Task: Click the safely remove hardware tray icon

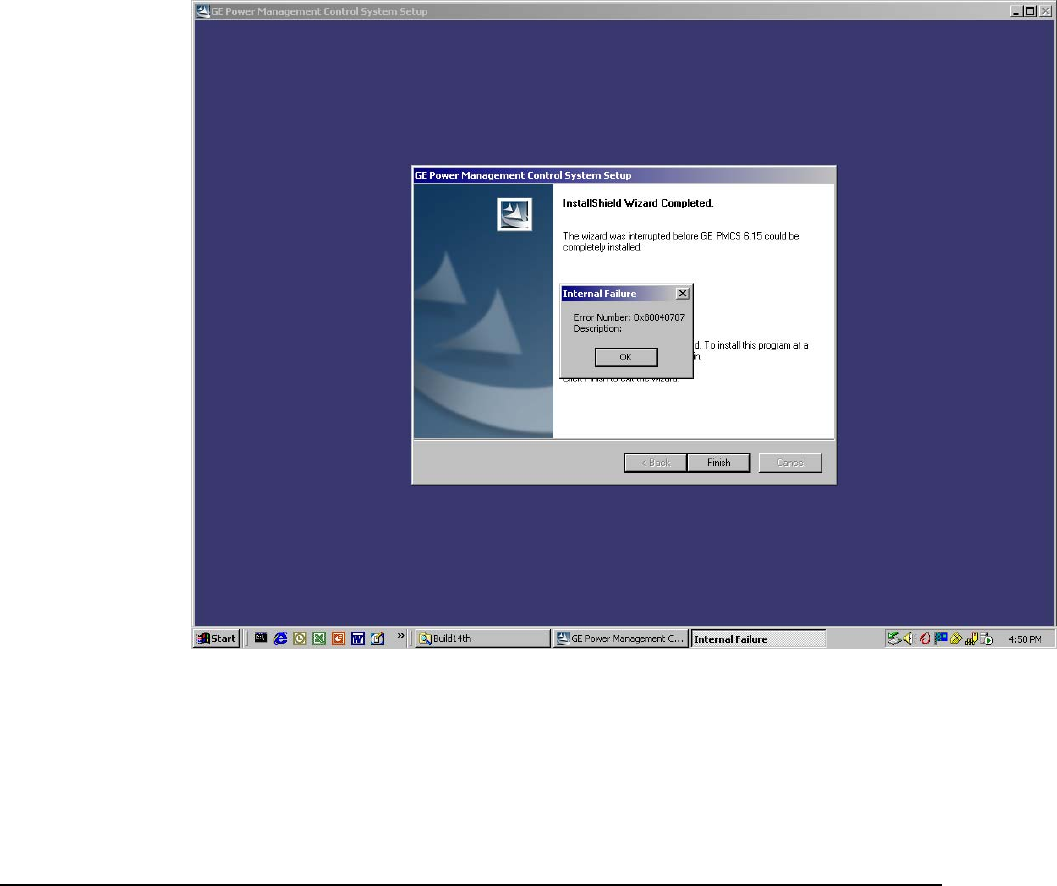Action: (894, 639)
